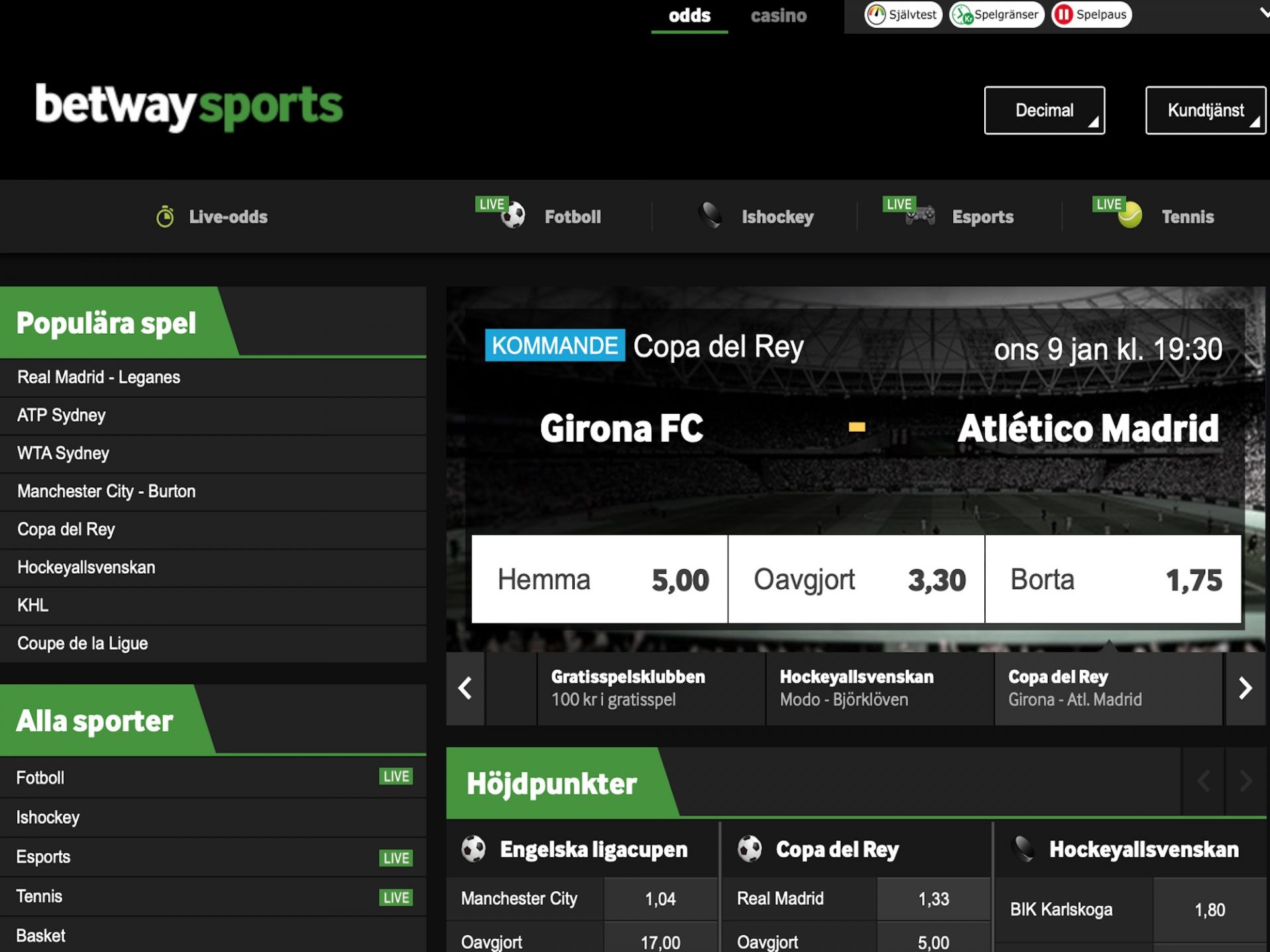The width and height of the screenshot is (1270, 952).
Task: Click the Självtest label text
Action: tap(913, 15)
